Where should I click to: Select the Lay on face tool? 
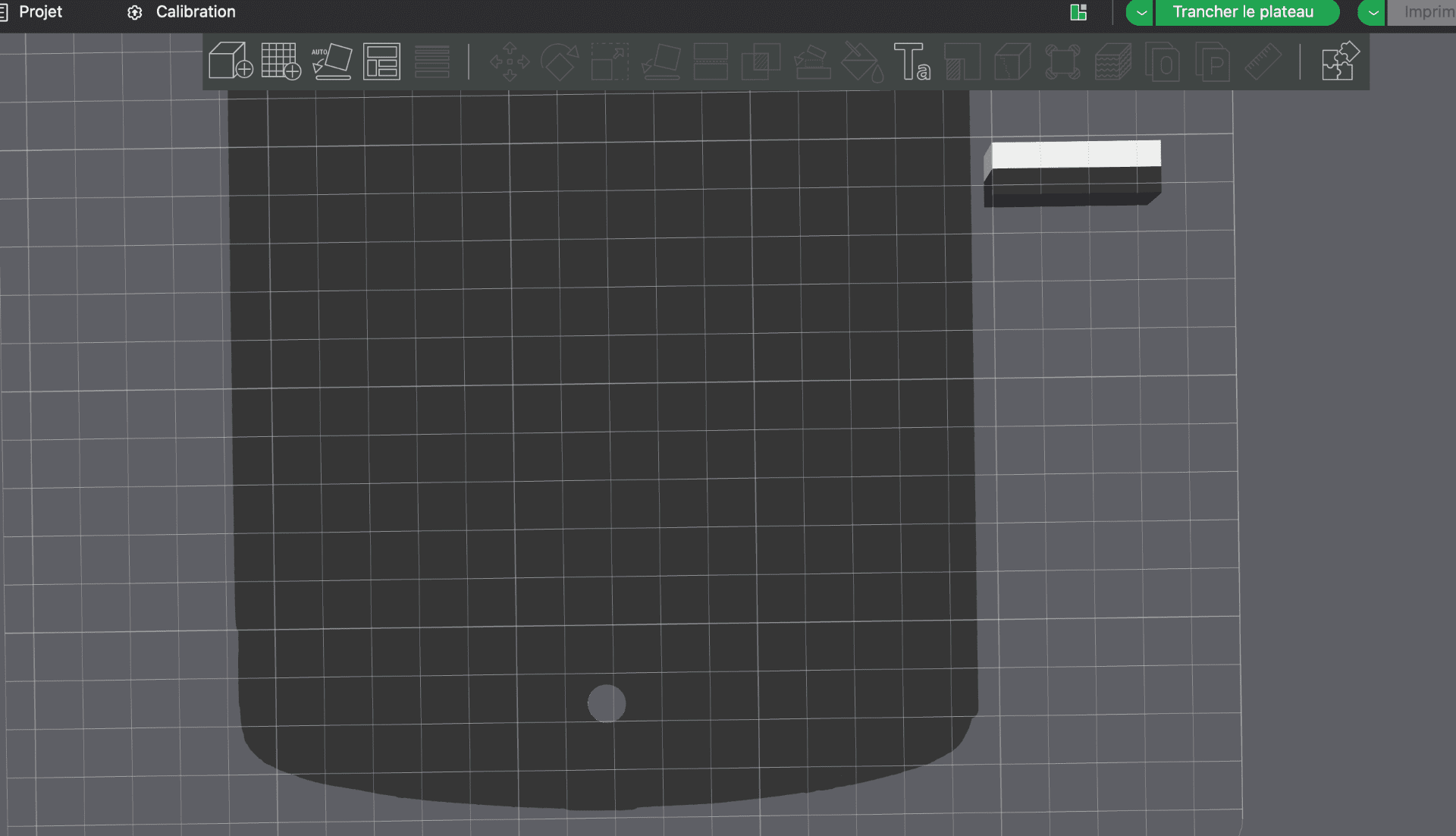click(x=661, y=61)
